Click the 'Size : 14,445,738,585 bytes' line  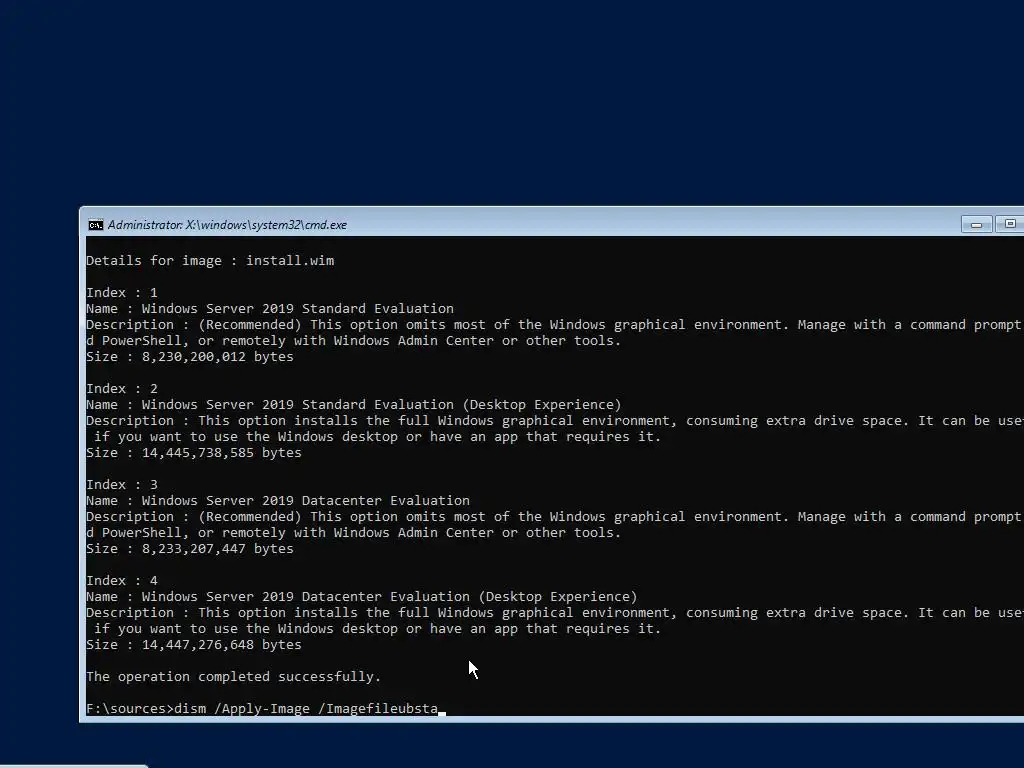(x=194, y=453)
